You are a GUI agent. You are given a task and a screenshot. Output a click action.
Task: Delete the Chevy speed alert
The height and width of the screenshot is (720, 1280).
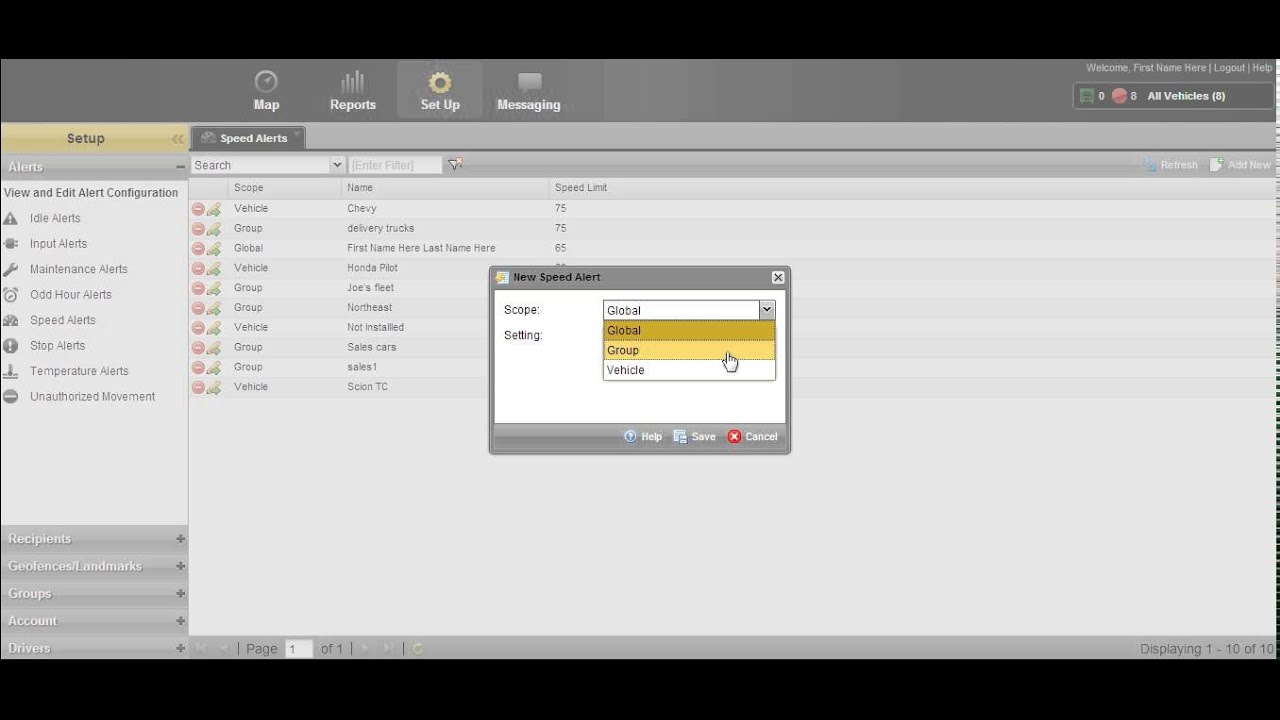click(x=198, y=209)
